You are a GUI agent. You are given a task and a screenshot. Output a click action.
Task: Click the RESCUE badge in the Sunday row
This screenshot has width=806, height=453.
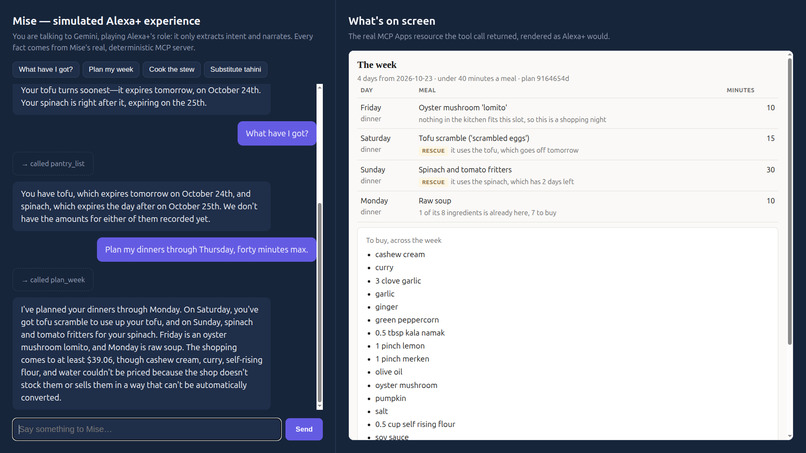[433, 182]
